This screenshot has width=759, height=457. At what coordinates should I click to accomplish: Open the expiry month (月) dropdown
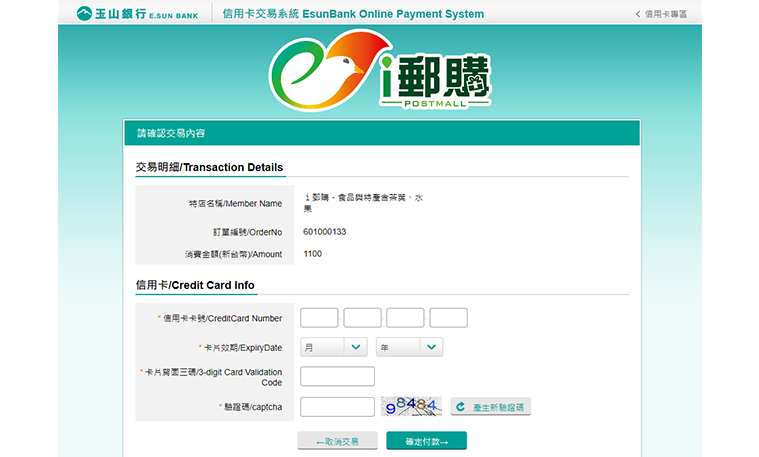(334, 347)
